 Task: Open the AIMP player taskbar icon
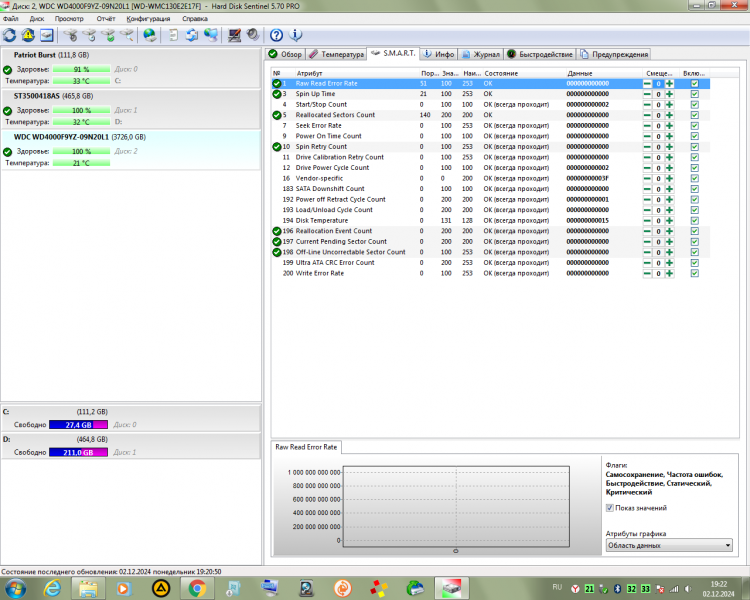click(x=161, y=588)
